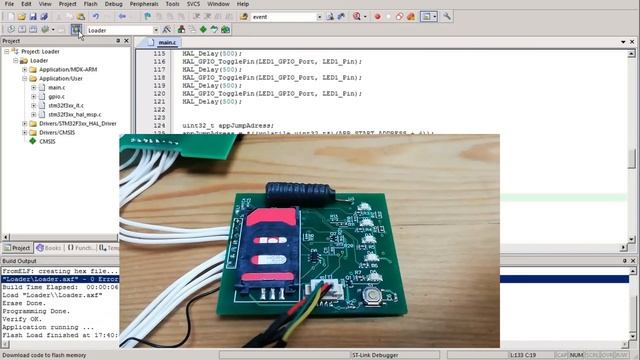
Task: Paste from clipboard toolbar icon
Action: click(x=81, y=17)
